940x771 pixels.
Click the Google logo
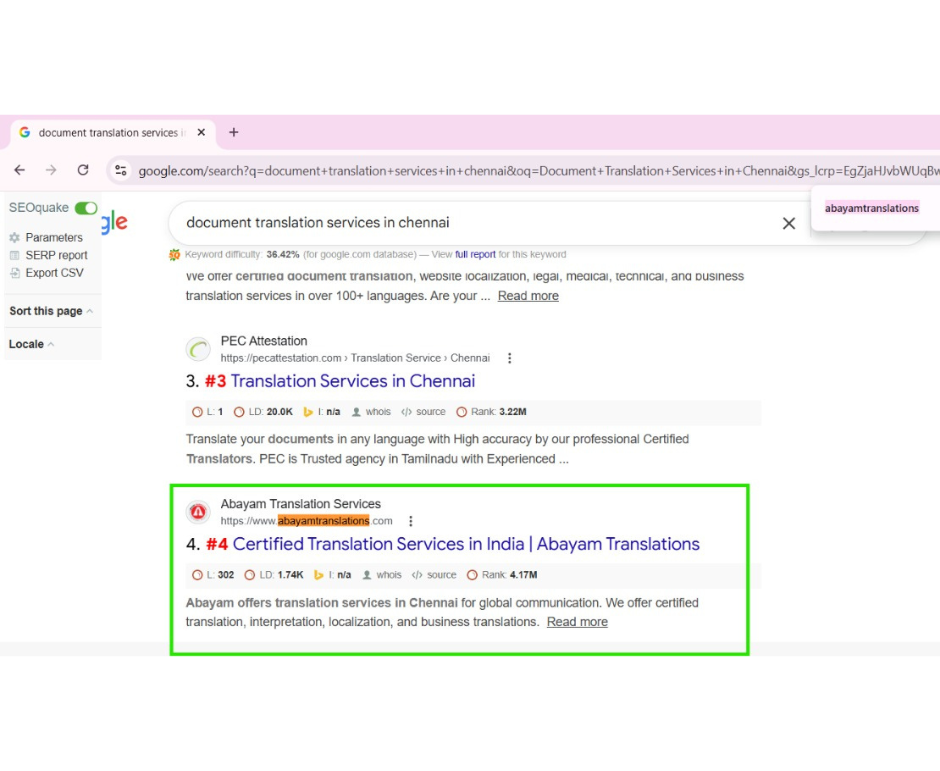(x=114, y=222)
